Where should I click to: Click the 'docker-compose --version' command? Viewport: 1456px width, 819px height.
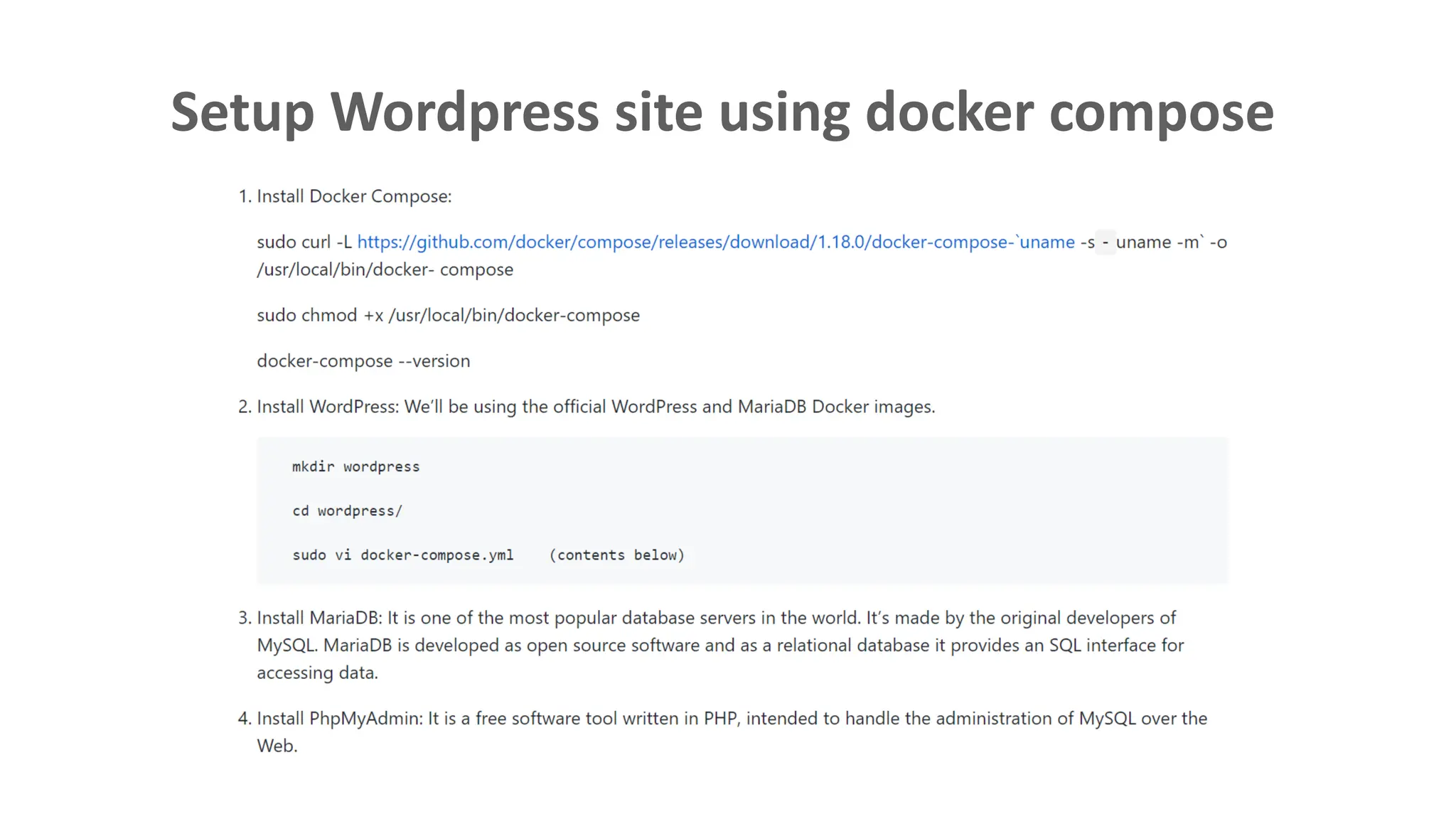click(x=363, y=361)
